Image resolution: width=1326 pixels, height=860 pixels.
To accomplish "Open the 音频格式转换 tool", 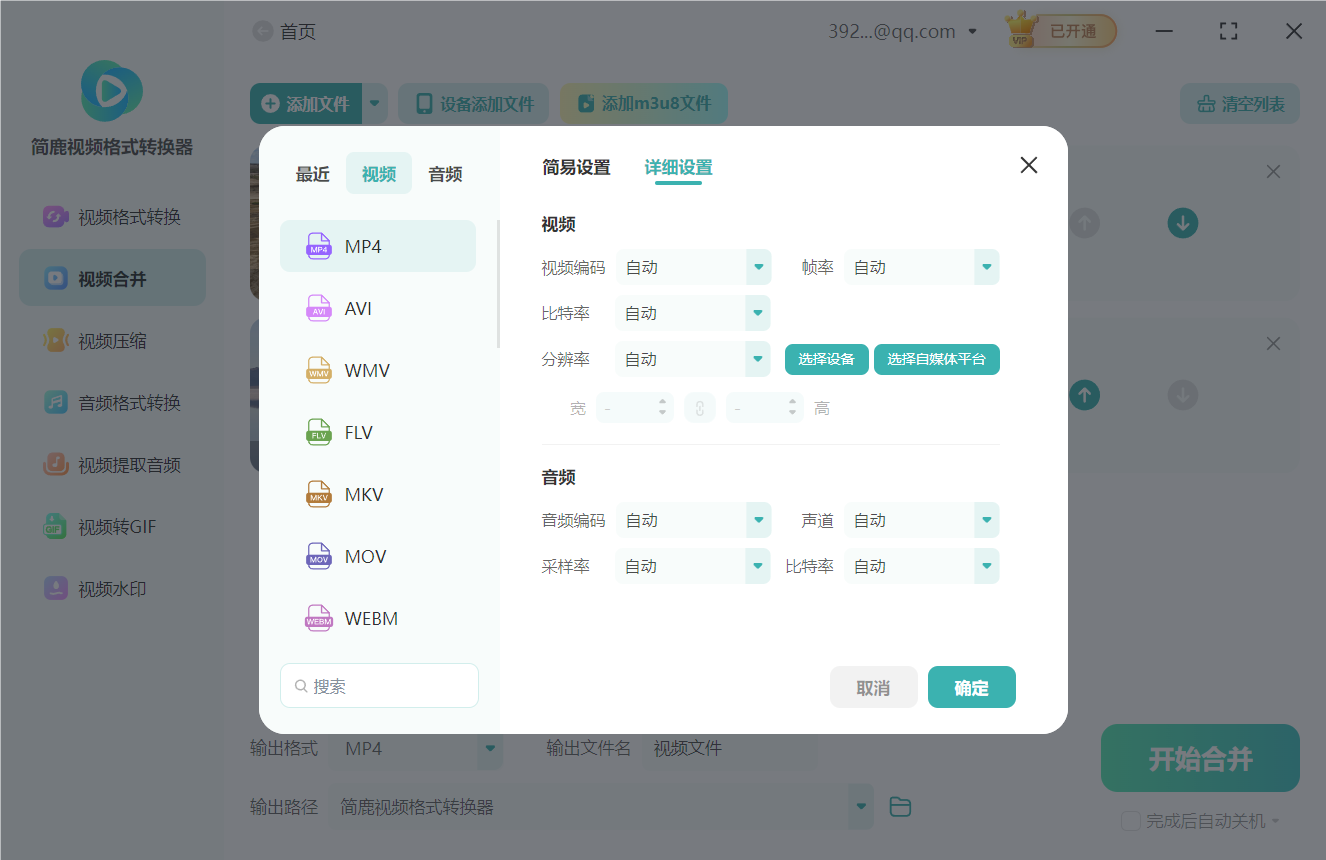I will [112, 402].
